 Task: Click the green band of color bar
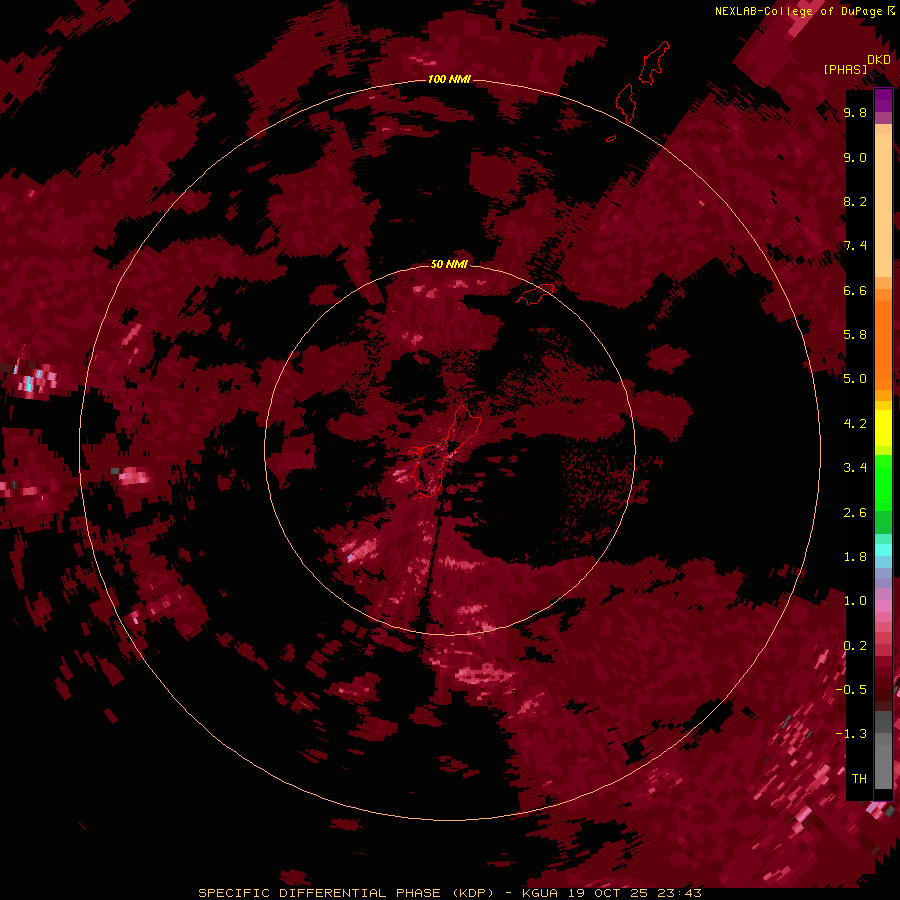tap(883, 494)
